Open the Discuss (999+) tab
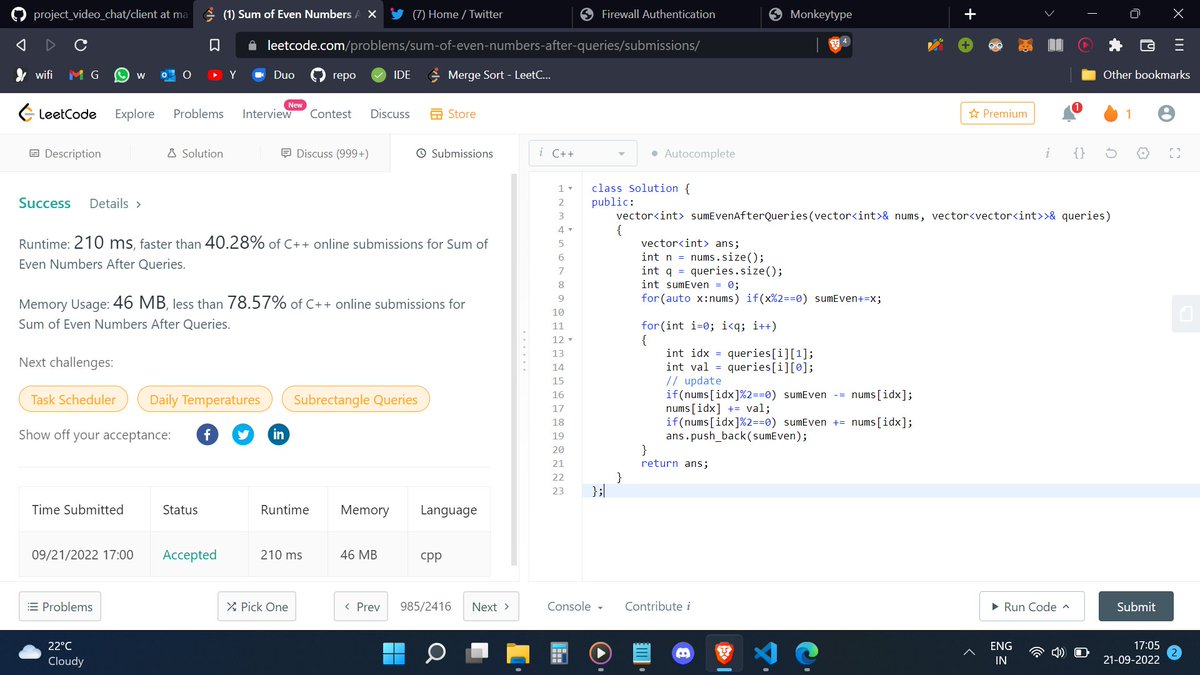 325,154
